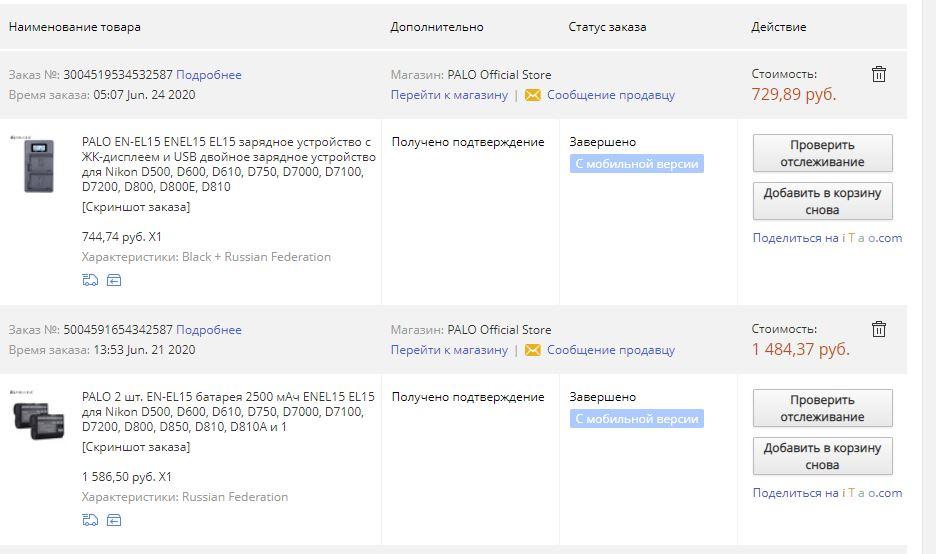Select price 729,89 руб.
This screenshot has width=936, height=554.
pyautogui.click(x=794, y=94)
